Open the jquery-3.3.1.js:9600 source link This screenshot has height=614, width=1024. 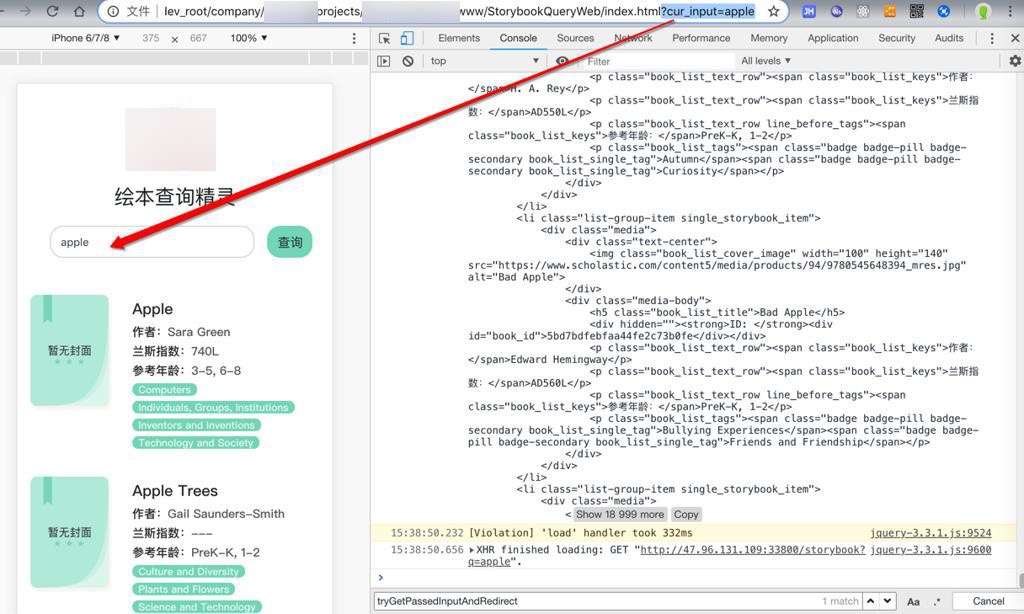point(931,550)
